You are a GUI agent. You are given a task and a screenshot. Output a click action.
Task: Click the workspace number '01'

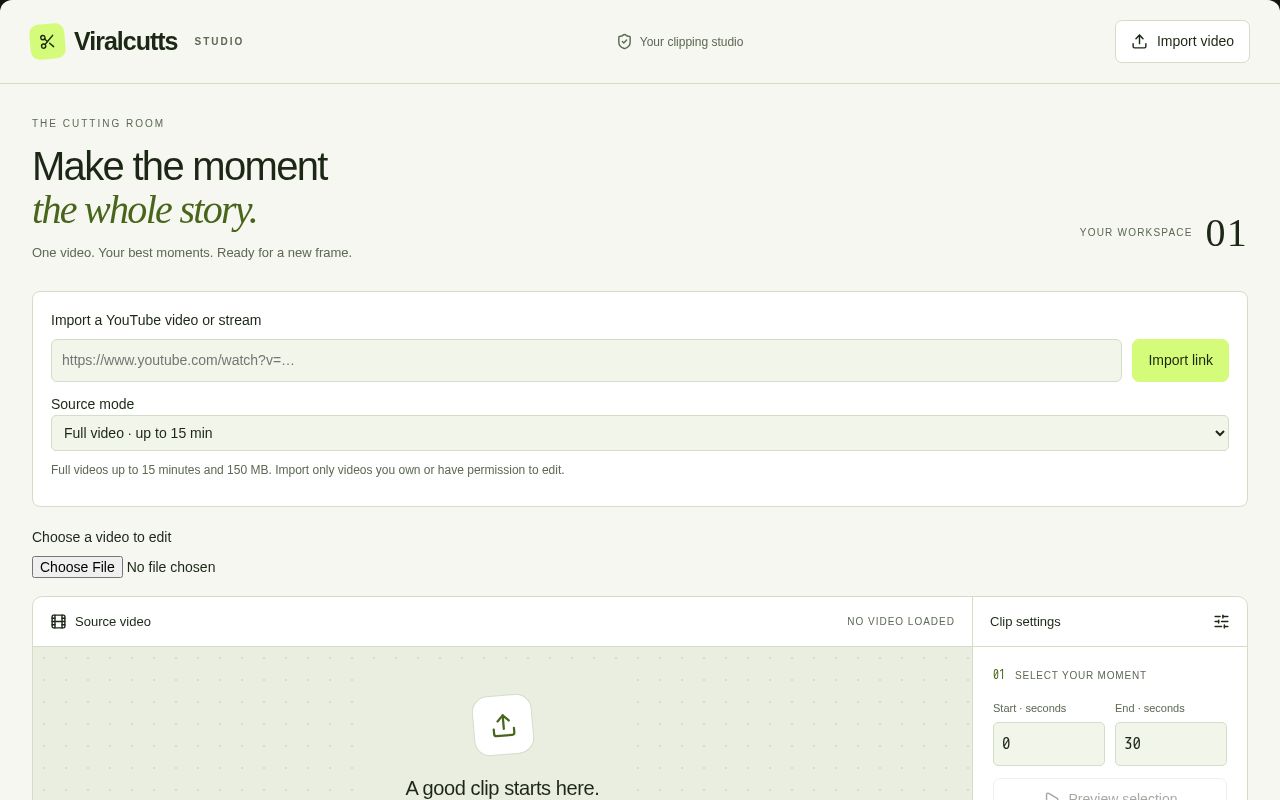click(x=1226, y=233)
